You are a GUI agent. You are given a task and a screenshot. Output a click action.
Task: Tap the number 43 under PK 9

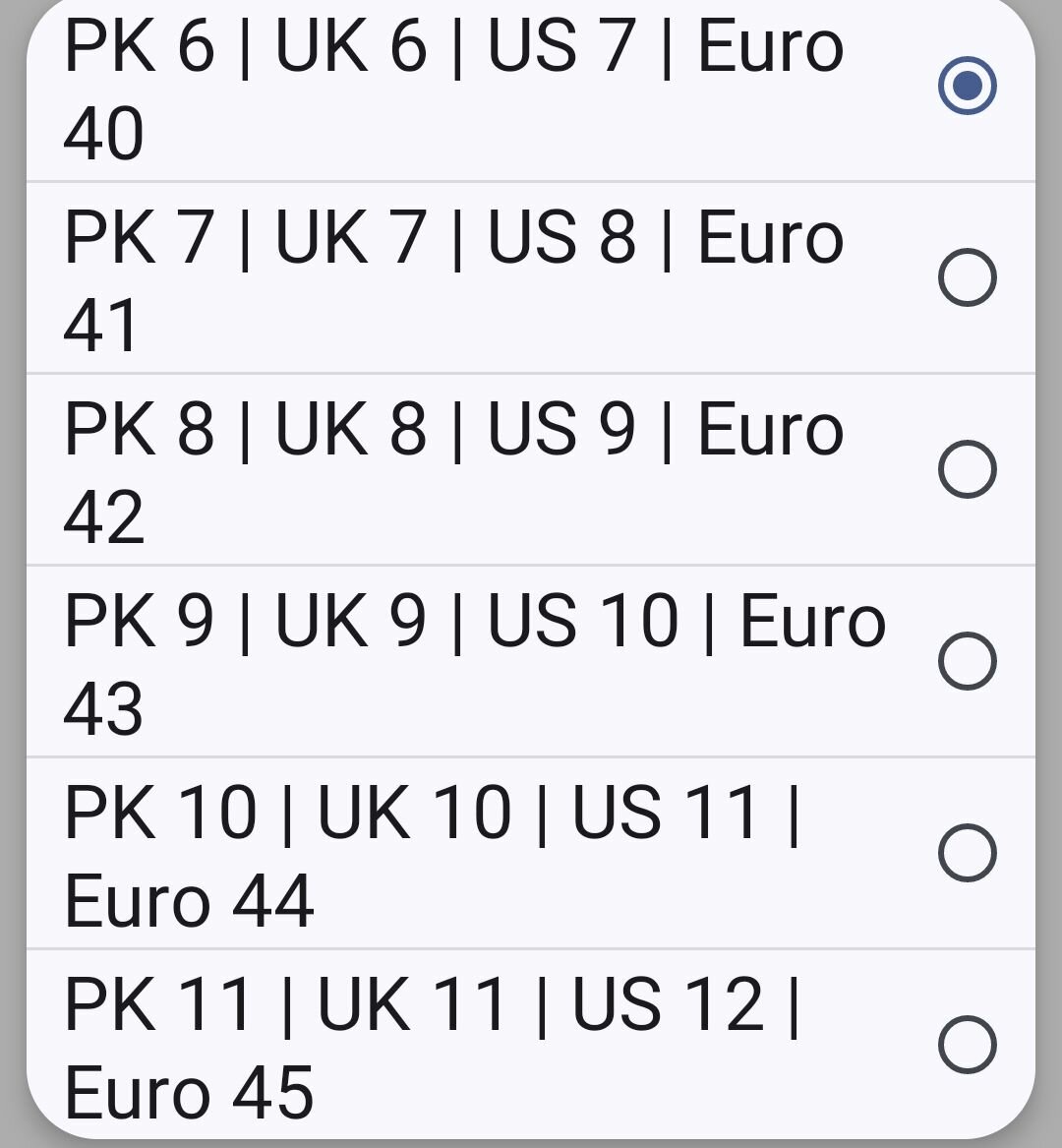(x=103, y=709)
